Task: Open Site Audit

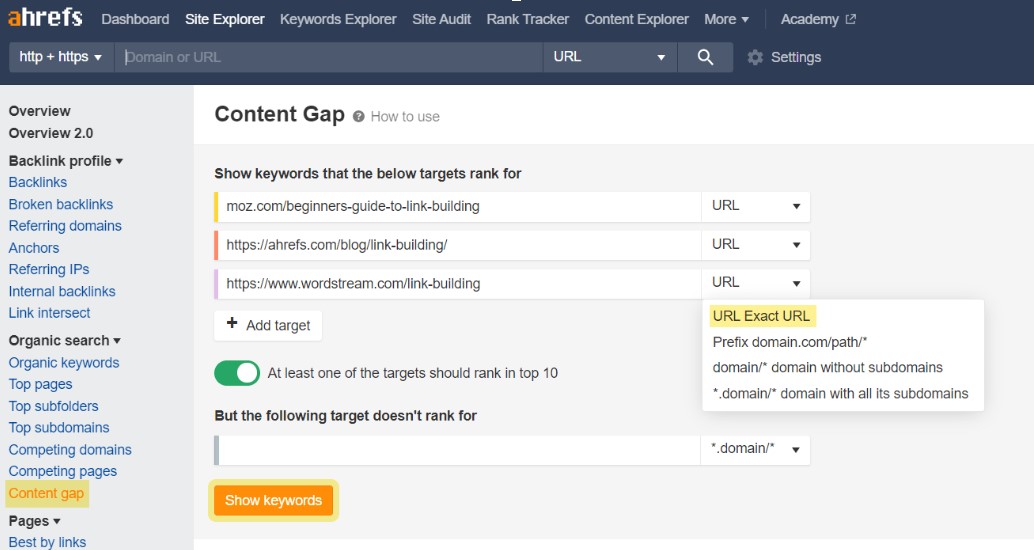Action: 441,19
